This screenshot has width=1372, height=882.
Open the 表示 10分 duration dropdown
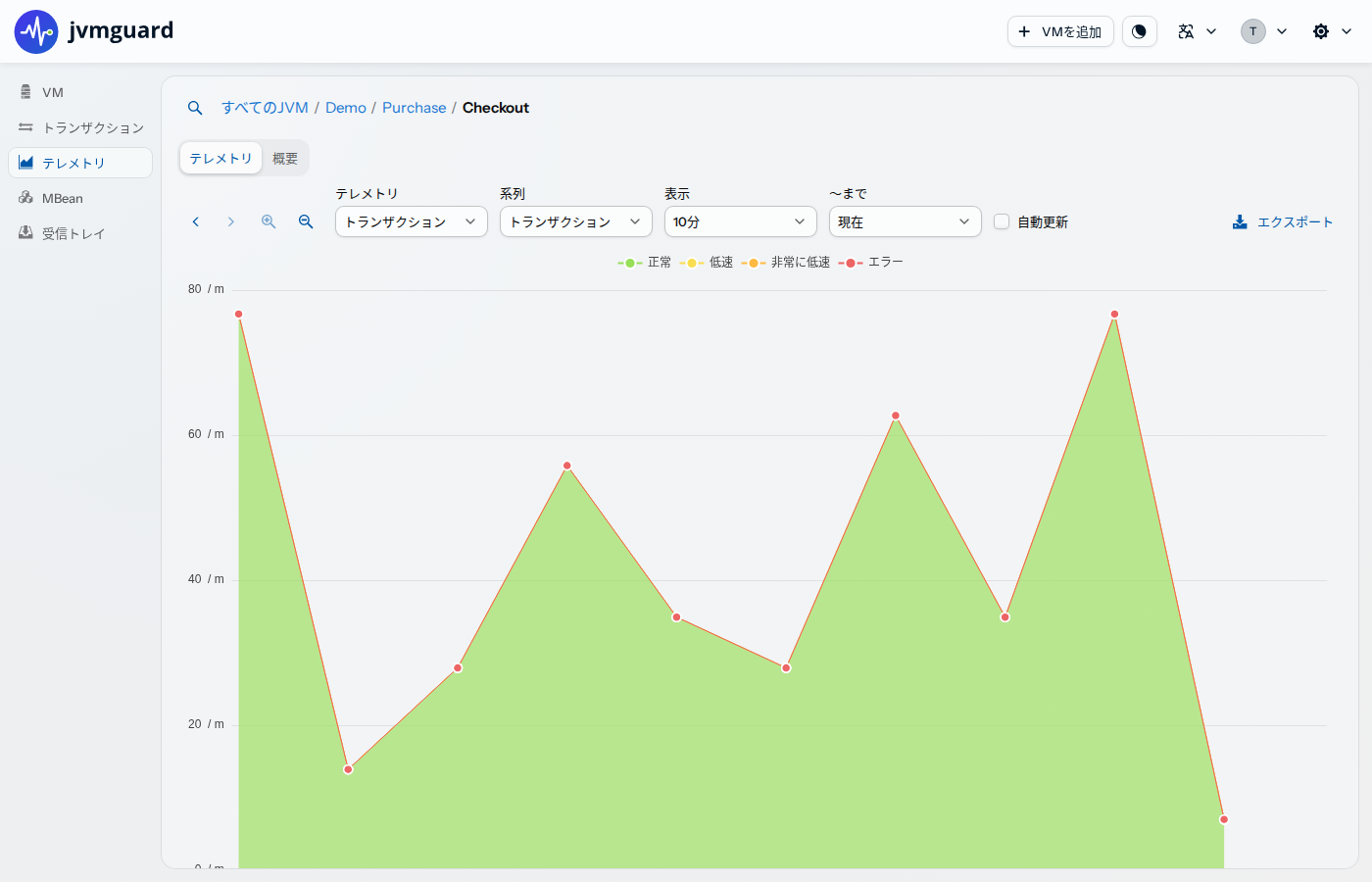(741, 221)
